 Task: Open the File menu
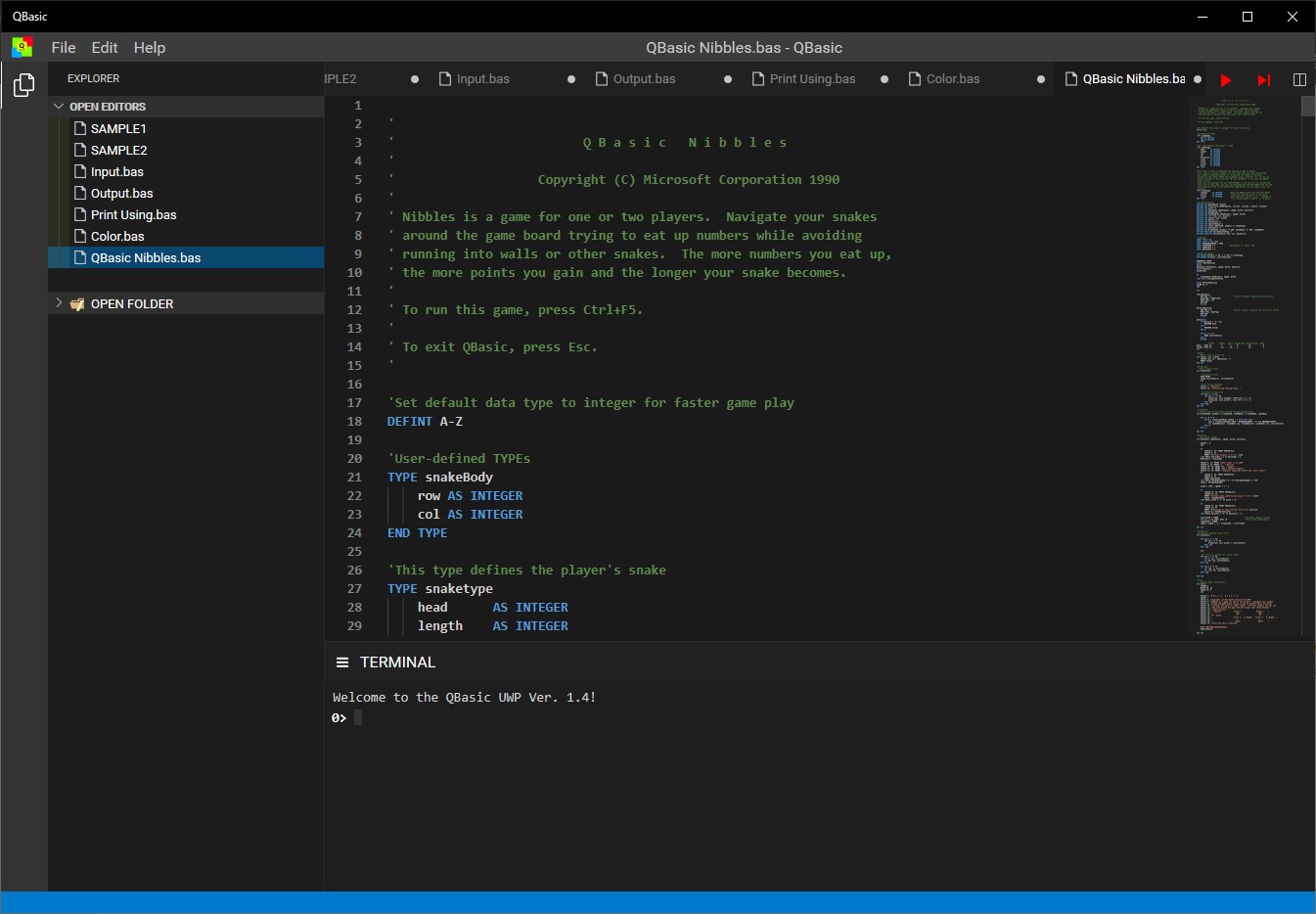point(64,47)
